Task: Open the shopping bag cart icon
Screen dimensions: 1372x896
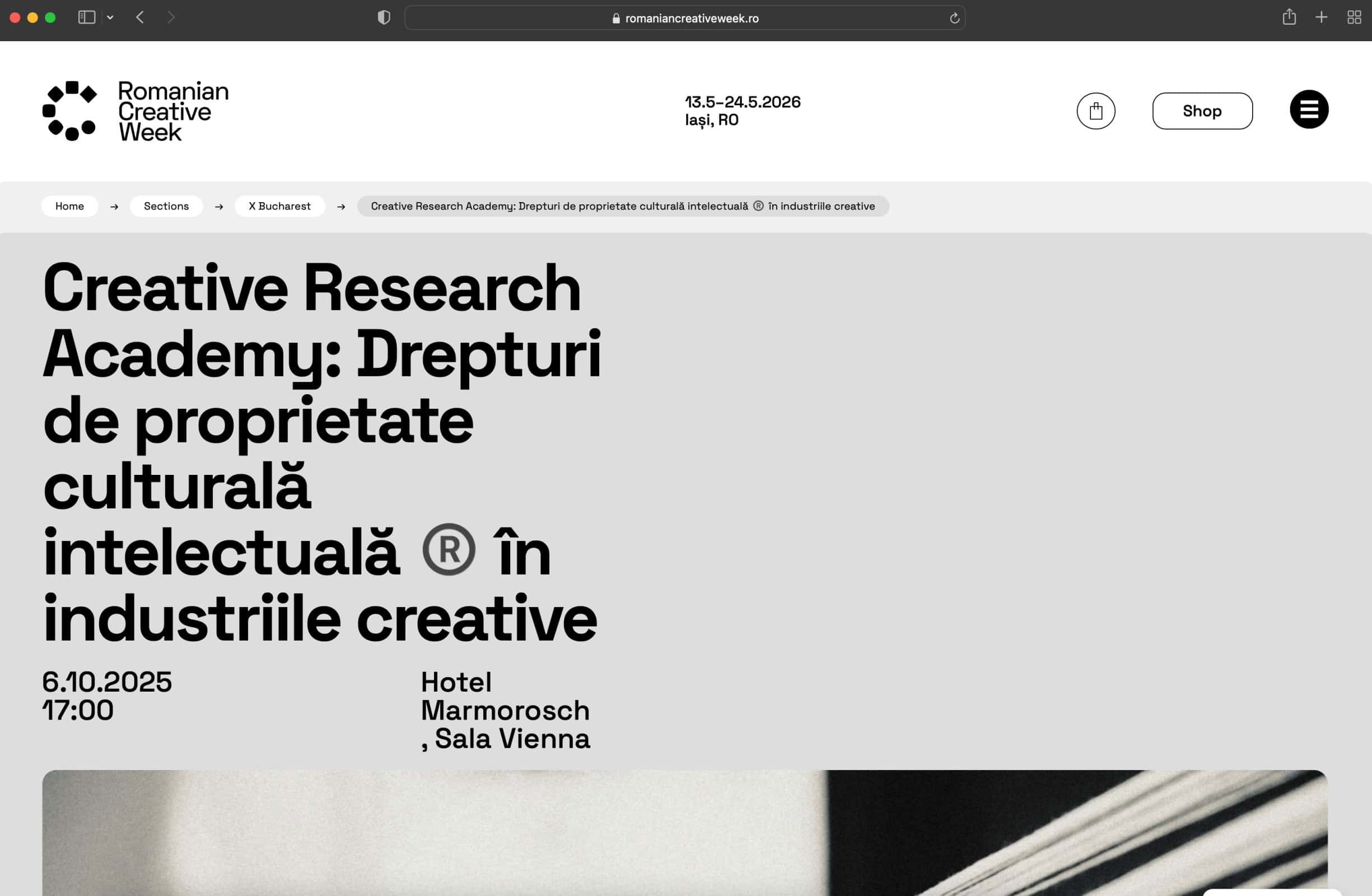Action: pos(1095,111)
